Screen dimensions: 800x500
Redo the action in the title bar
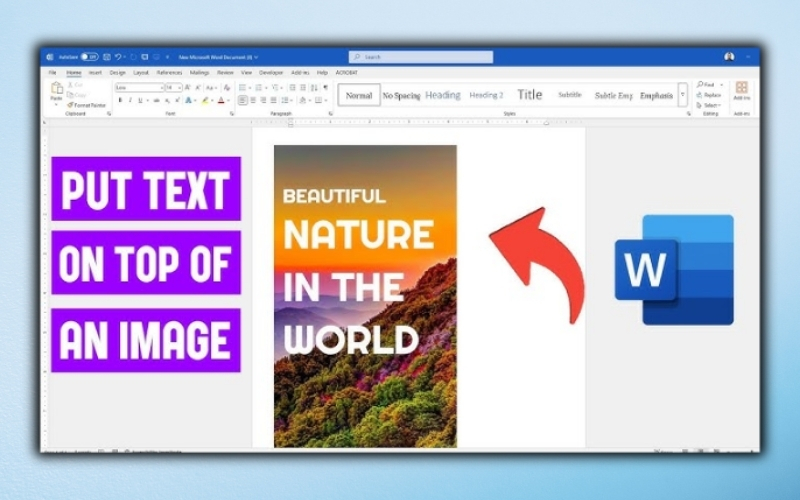133,57
